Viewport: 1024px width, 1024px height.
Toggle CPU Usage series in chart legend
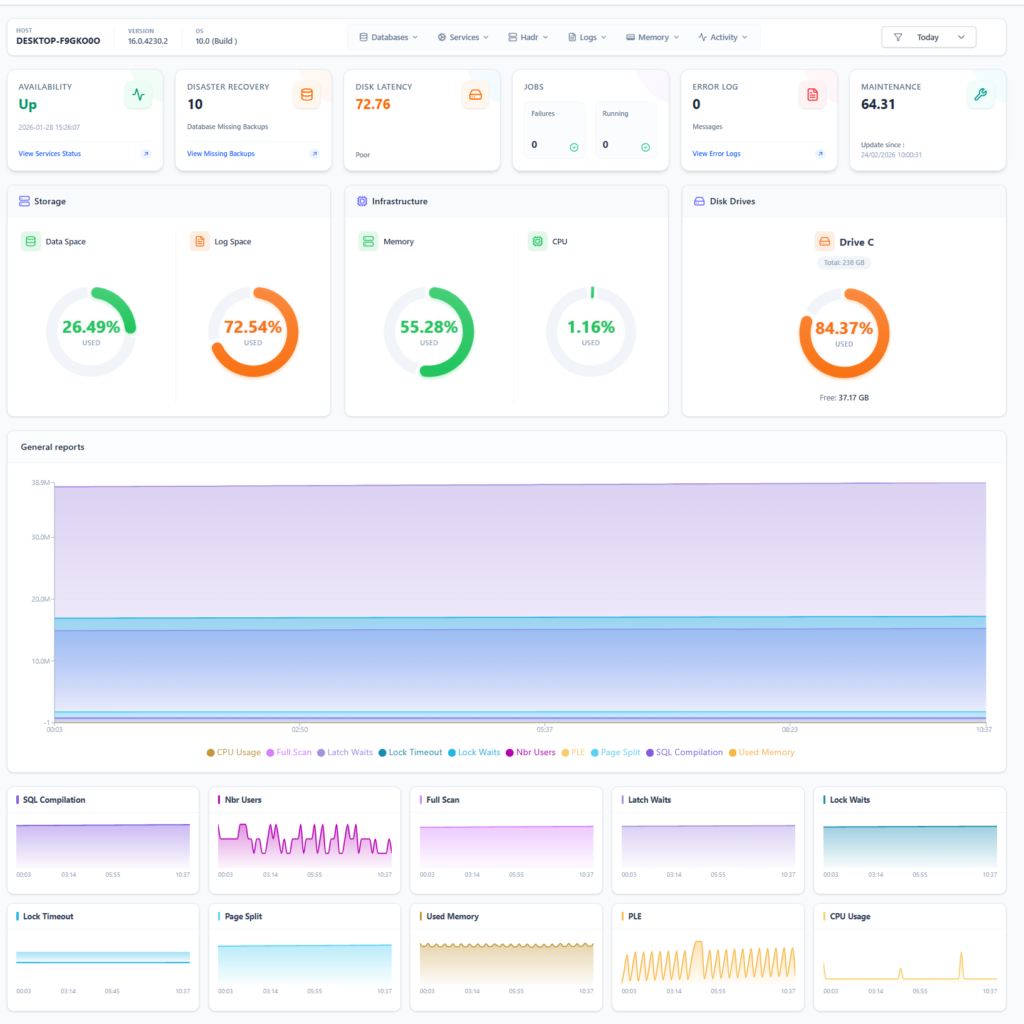[233, 752]
